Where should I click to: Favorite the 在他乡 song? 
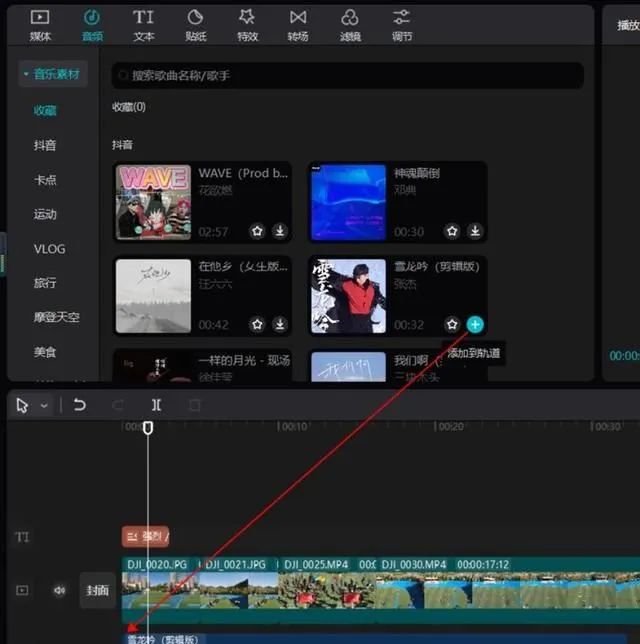[257, 324]
